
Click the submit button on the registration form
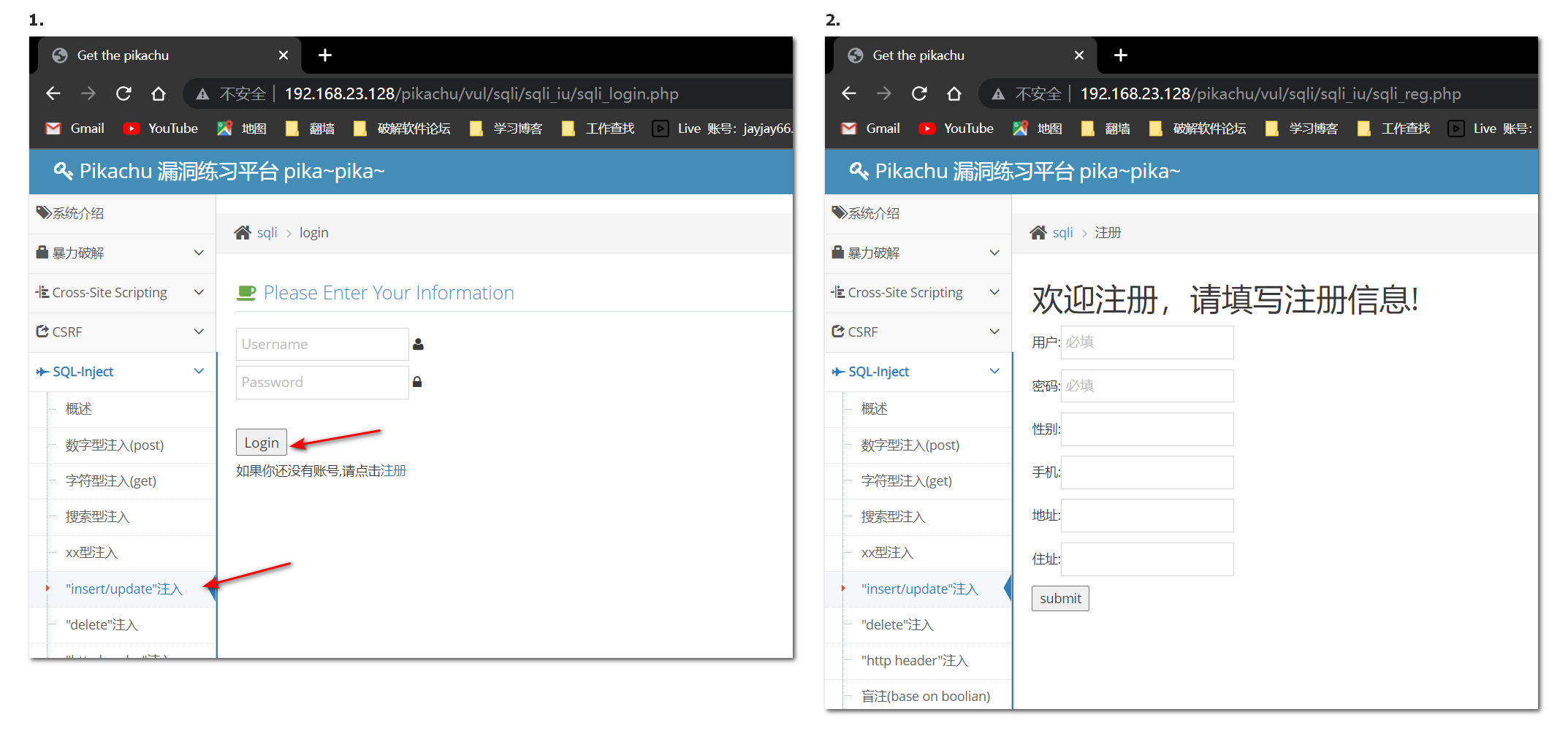(x=1059, y=599)
